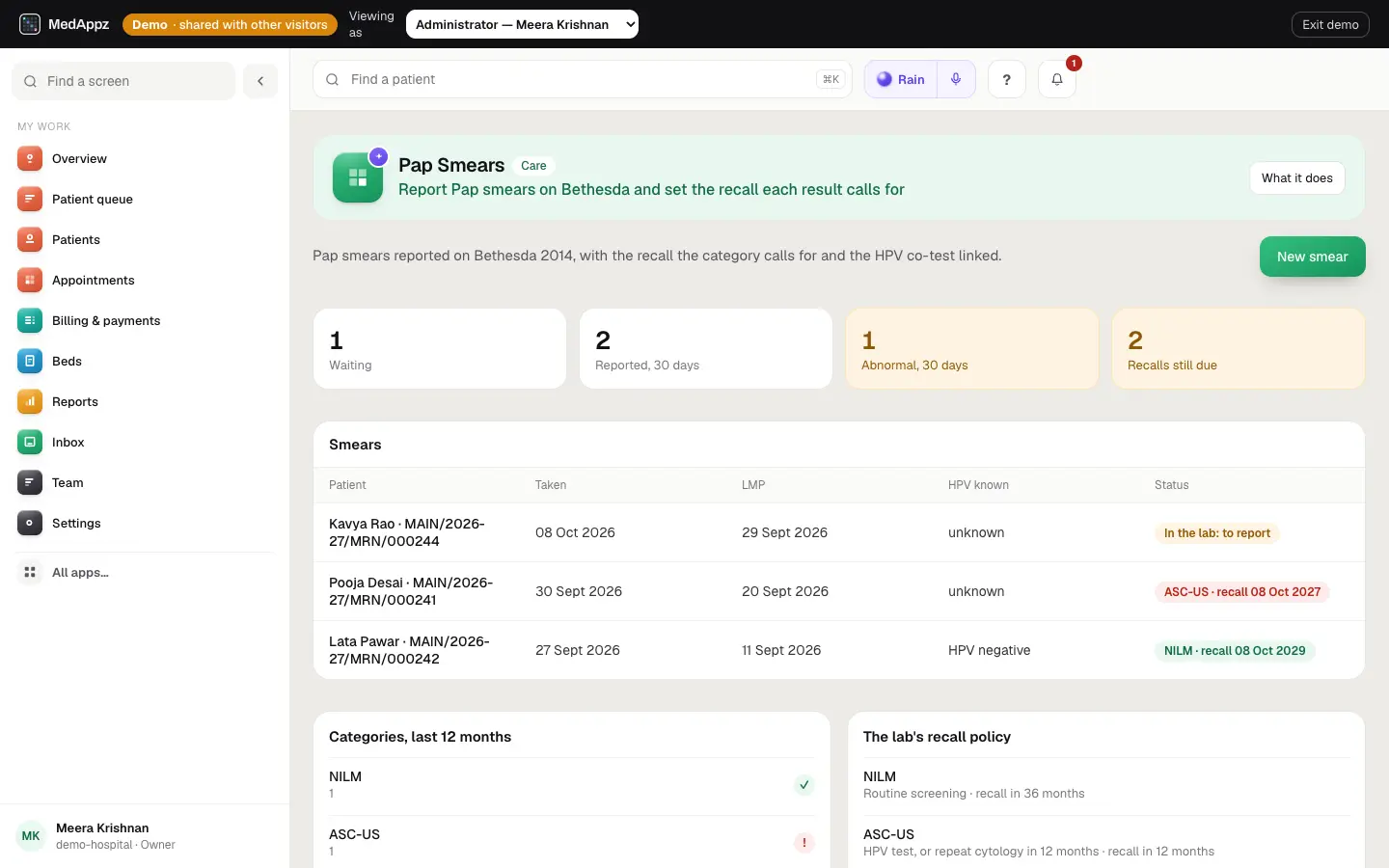Open the Meera Krishnan MK avatar
Screen dimensions: 1389x868
pos(31,836)
